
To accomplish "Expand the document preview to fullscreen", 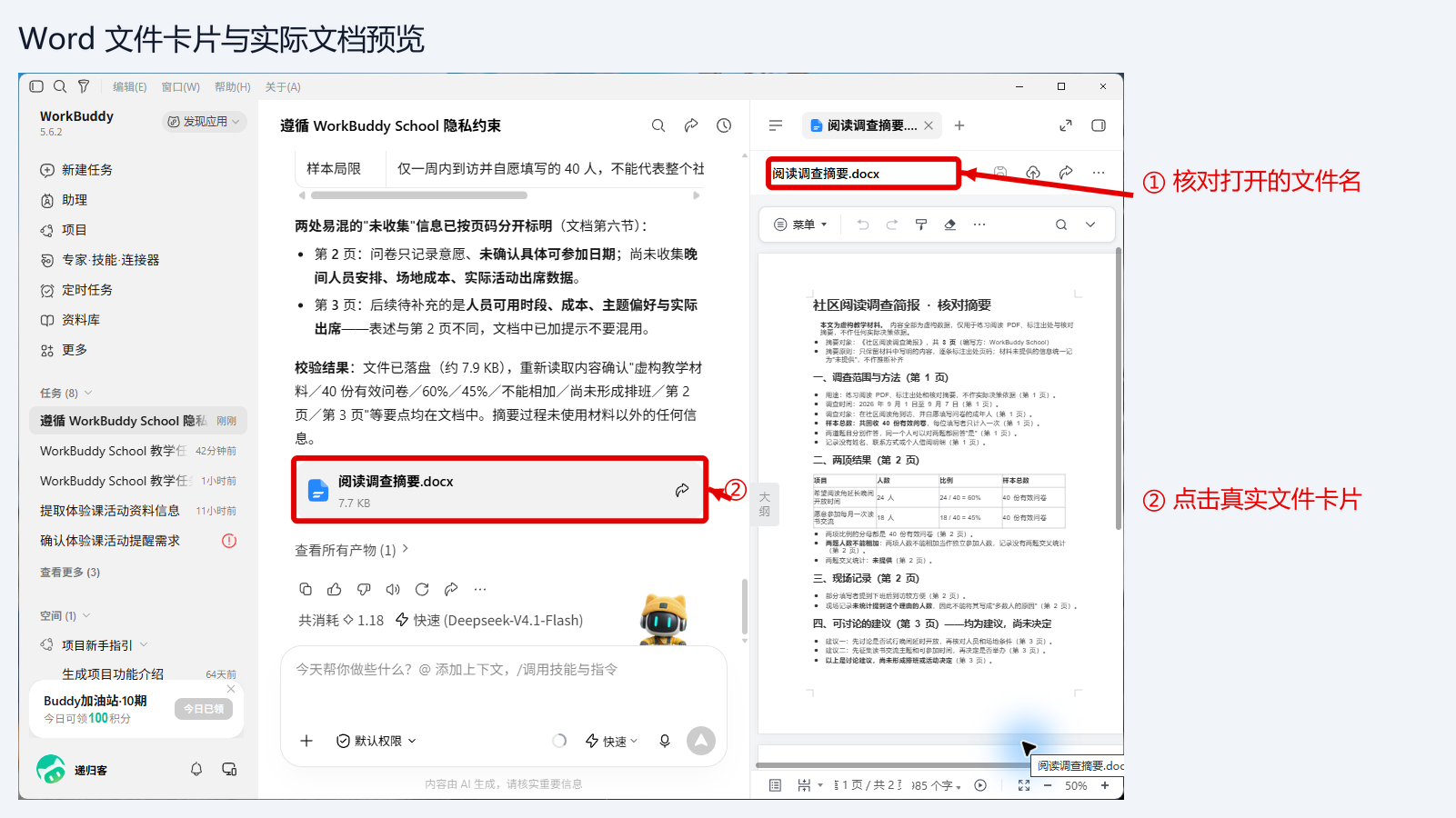I will [1066, 125].
